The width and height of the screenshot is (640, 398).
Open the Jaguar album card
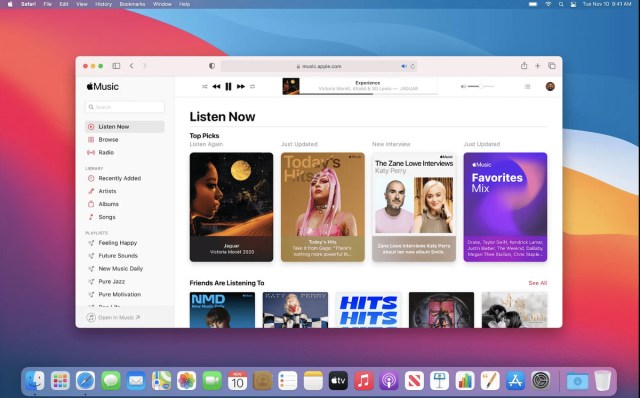[x=231, y=207]
